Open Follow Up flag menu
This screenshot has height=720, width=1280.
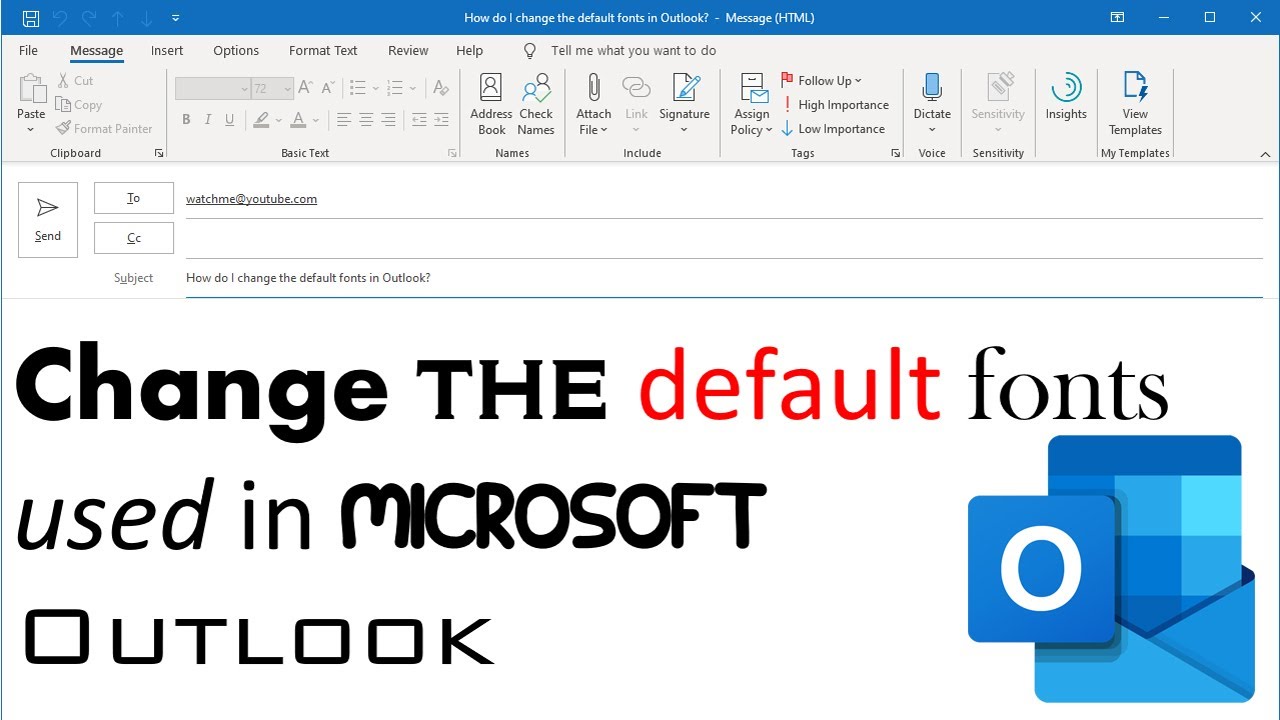[x=821, y=81]
